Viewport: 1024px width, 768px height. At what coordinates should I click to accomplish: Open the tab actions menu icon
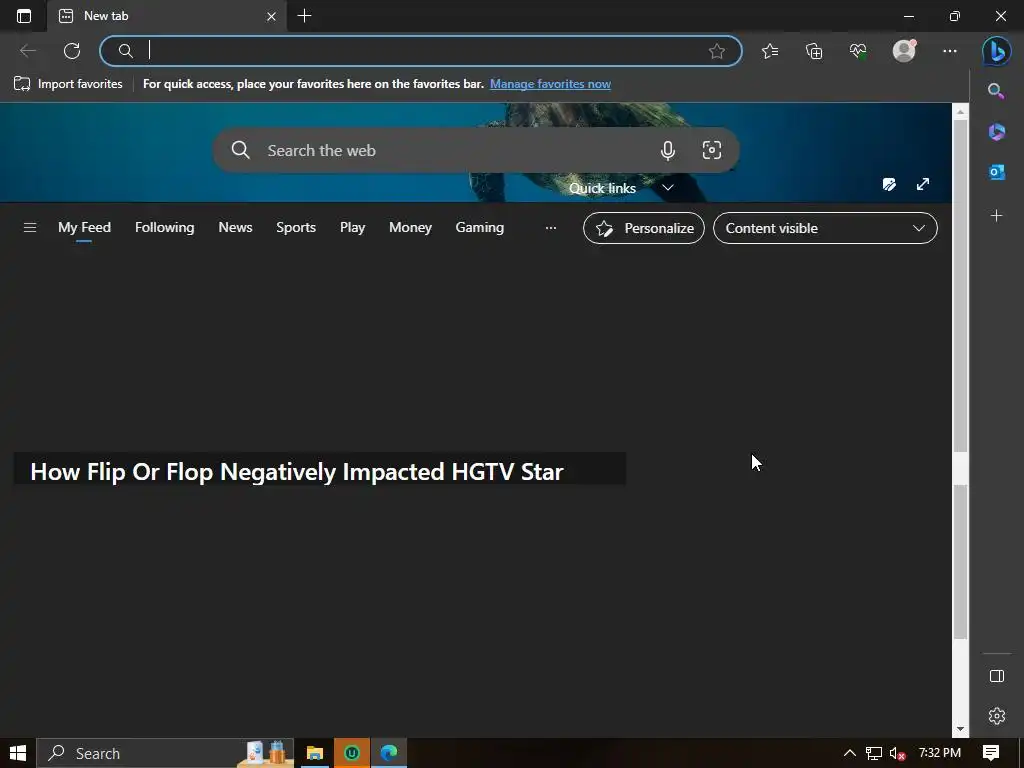(x=24, y=16)
